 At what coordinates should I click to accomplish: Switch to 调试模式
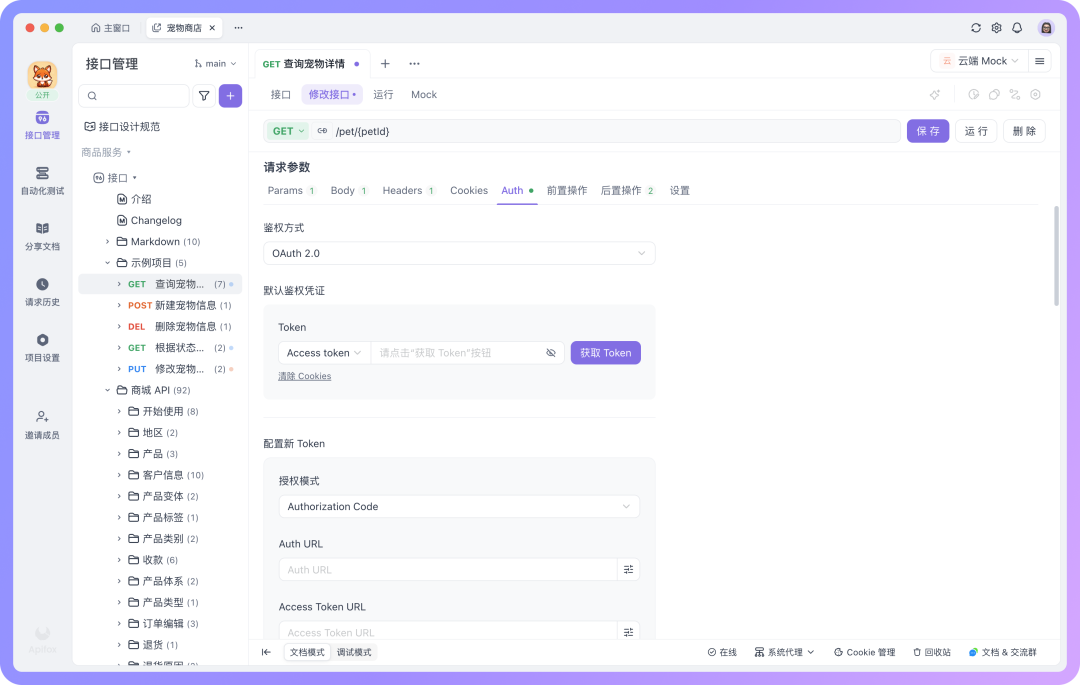tap(354, 652)
